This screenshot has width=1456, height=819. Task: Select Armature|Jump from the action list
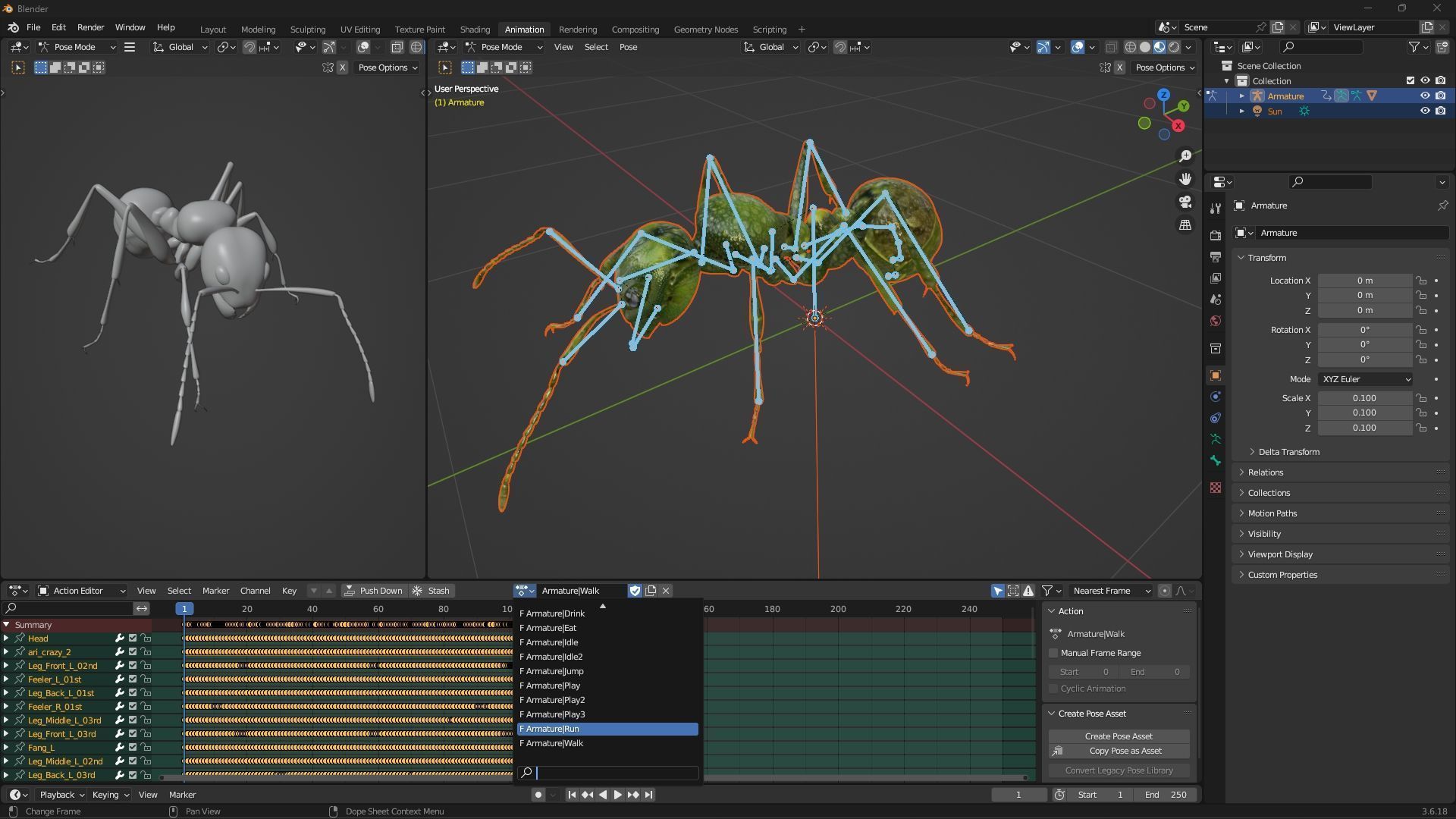tap(607, 671)
